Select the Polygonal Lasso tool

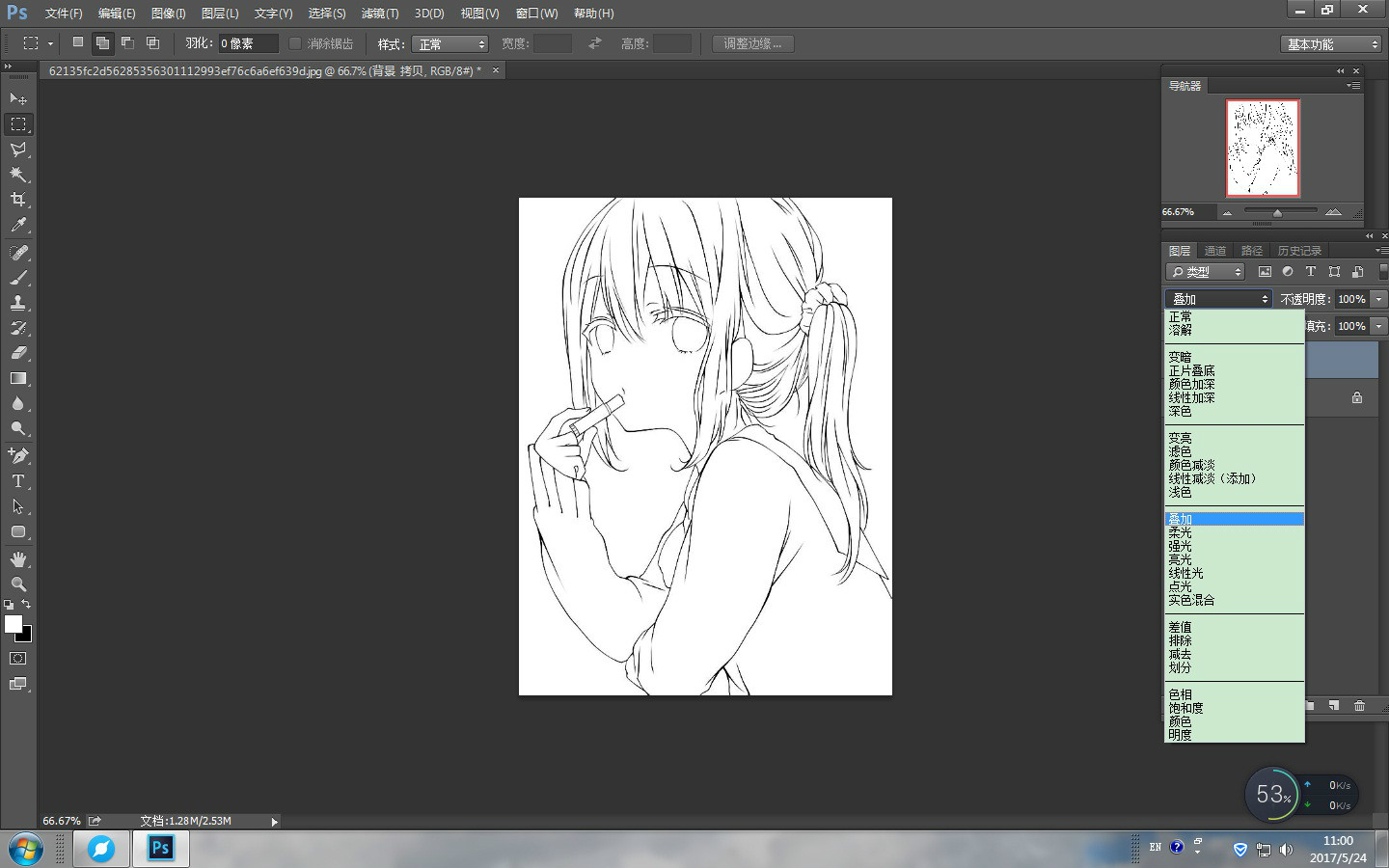click(18, 149)
